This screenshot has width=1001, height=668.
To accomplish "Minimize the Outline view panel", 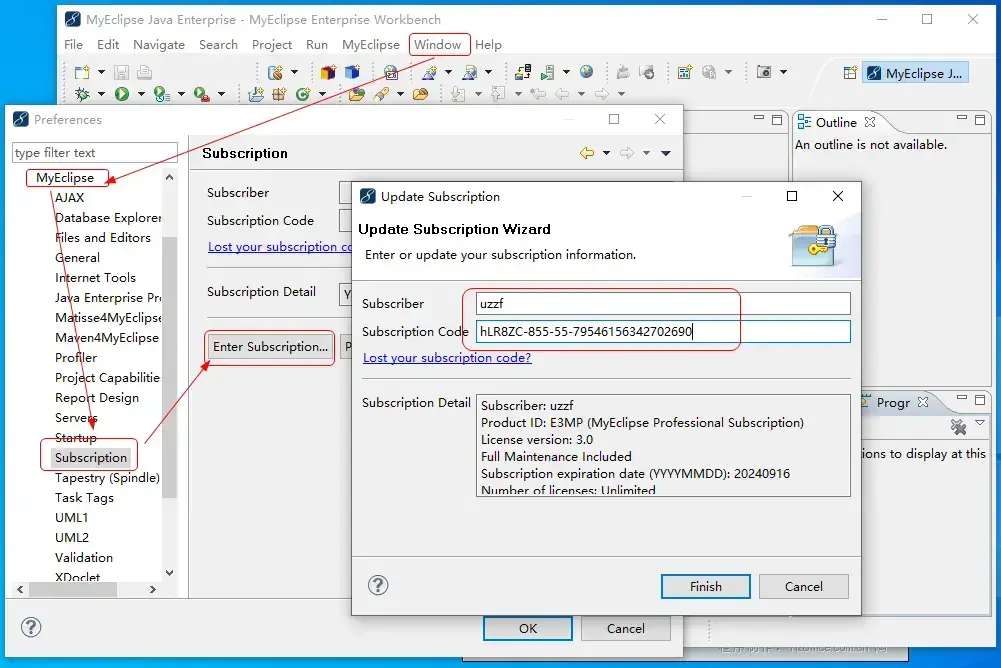I will pos(961,118).
